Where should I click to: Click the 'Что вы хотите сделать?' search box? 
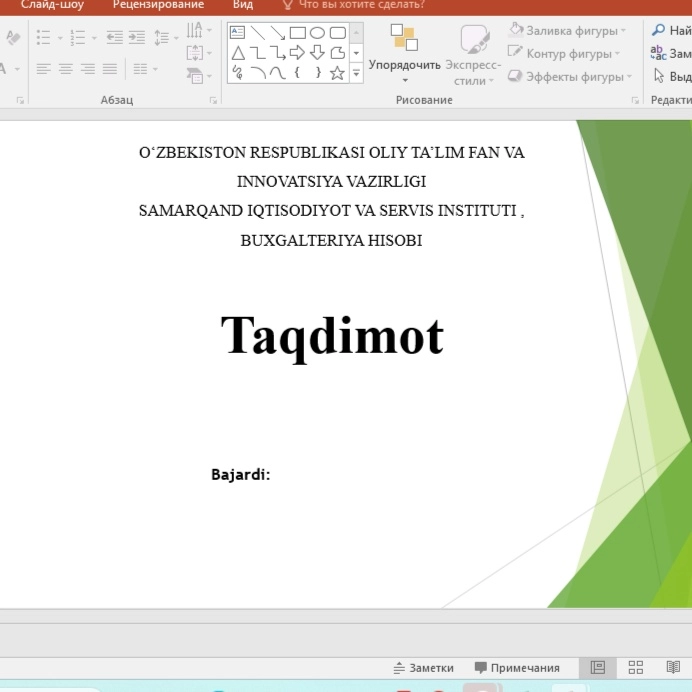pos(354,5)
